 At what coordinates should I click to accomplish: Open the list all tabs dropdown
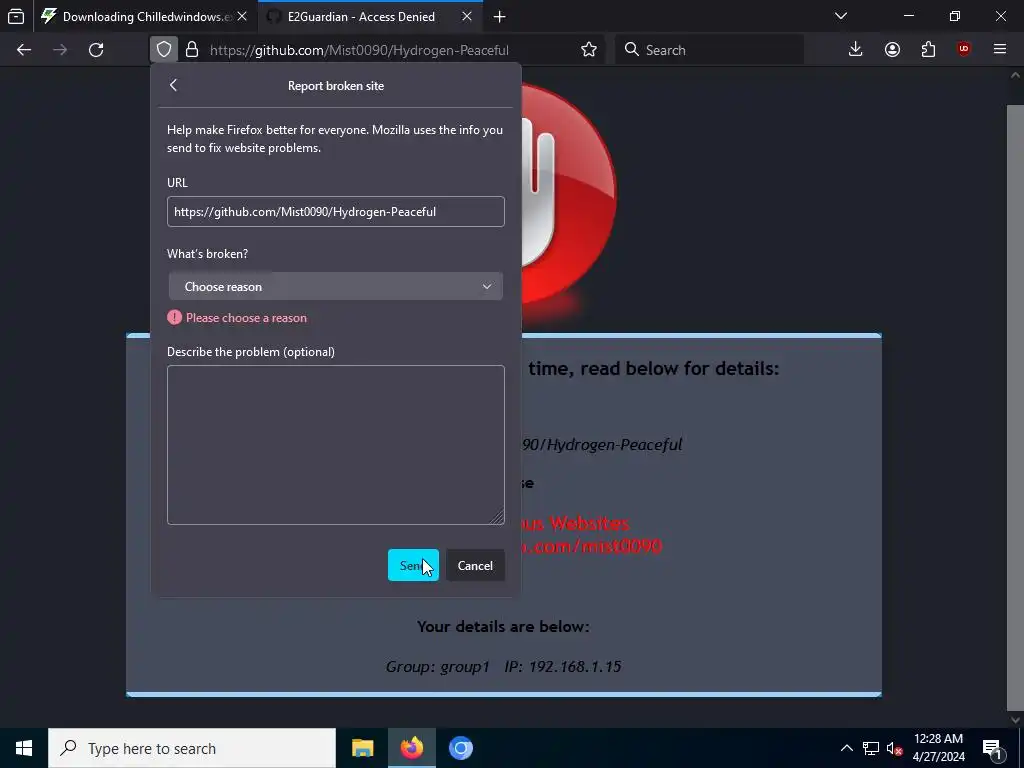[841, 16]
